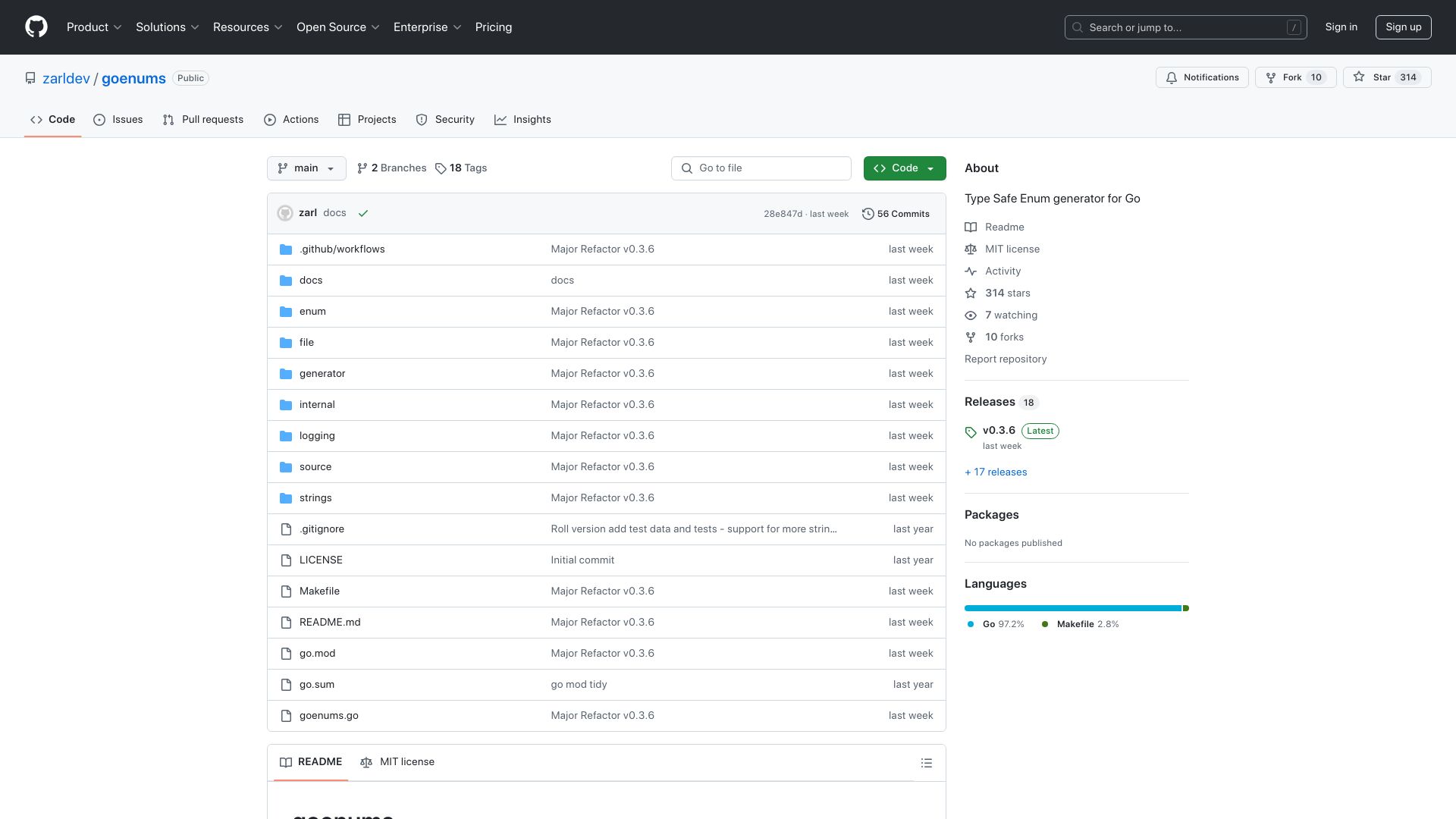Click the zarl author avatar

(285, 213)
